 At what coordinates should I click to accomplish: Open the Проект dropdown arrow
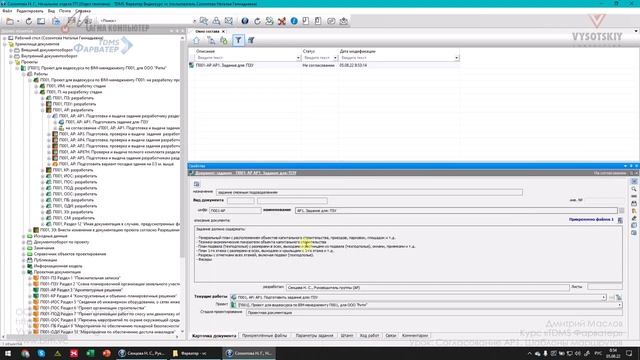620,305
